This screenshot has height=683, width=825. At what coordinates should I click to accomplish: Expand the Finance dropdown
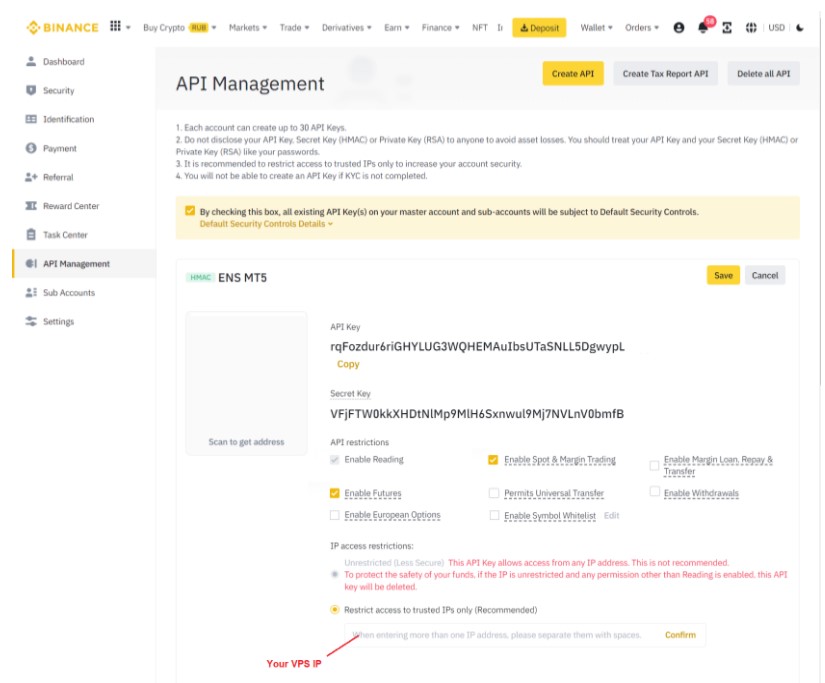[x=440, y=27]
